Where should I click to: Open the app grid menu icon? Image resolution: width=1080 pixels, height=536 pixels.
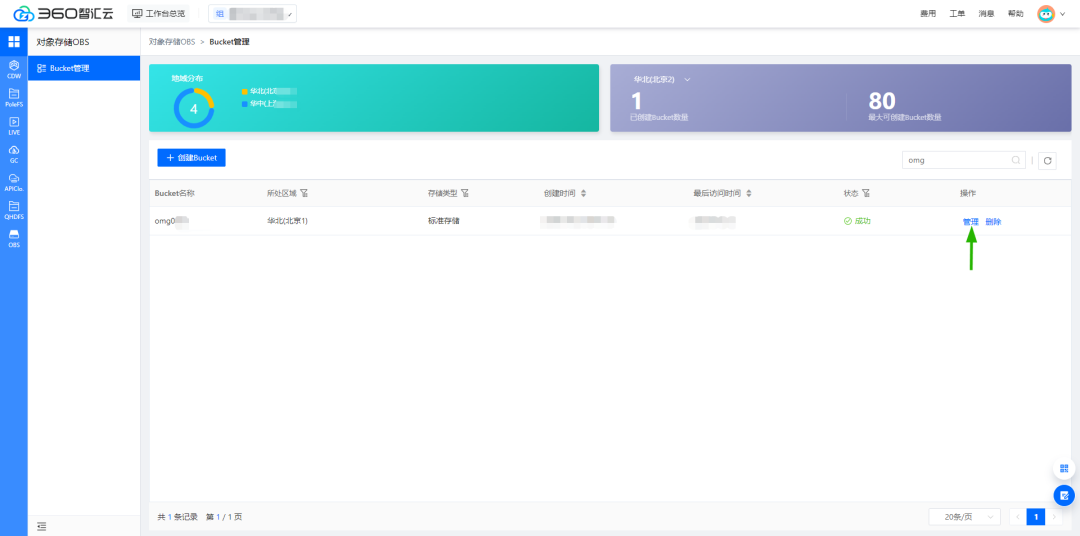[14, 41]
